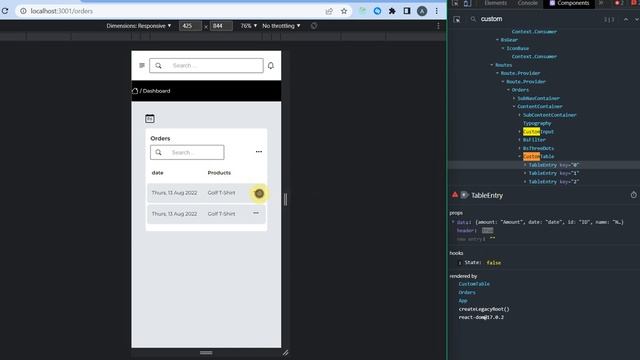Open the No throttling dropdown
This screenshot has width=640, height=360.
(x=281, y=26)
